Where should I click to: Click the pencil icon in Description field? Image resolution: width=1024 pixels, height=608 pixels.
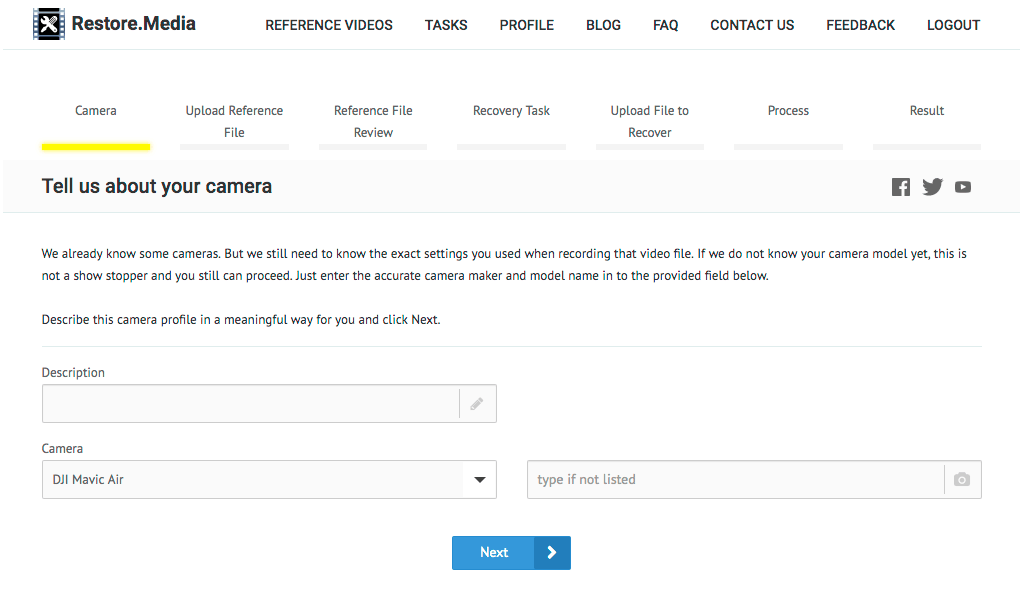(x=477, y=404)
